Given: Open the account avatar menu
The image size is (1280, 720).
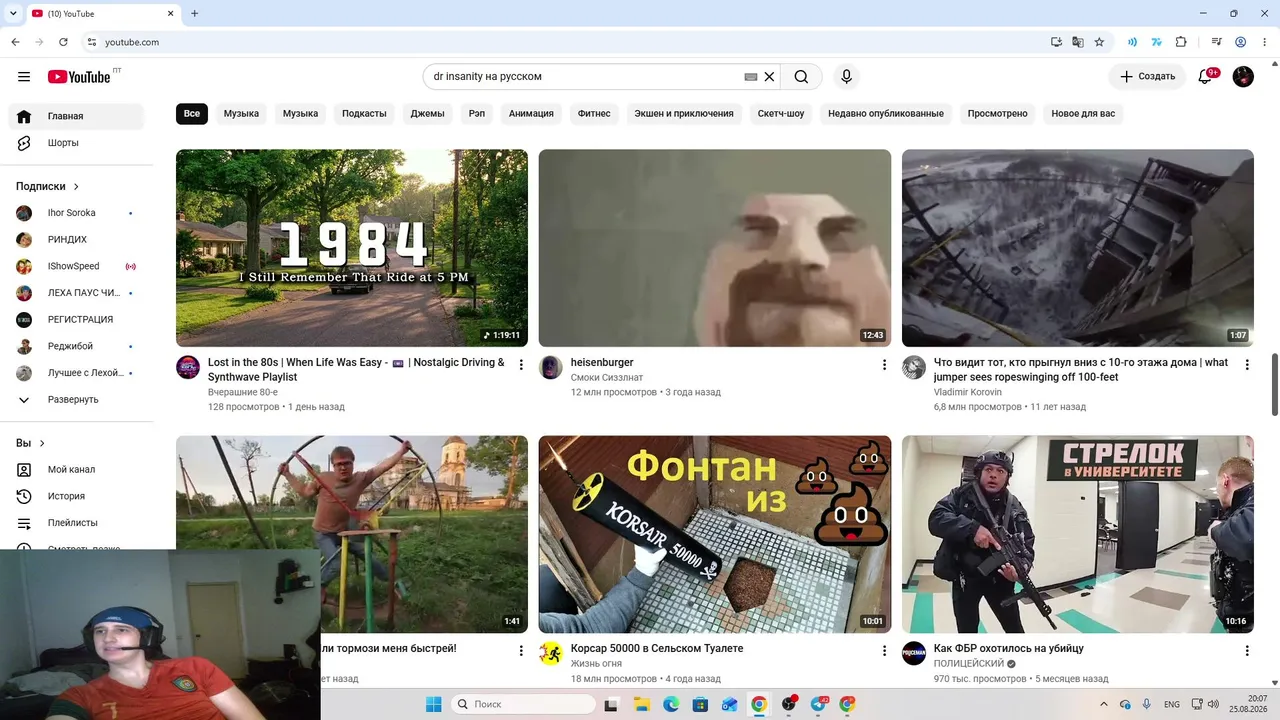Looking at the screenshot, I should pos(1243,77).
